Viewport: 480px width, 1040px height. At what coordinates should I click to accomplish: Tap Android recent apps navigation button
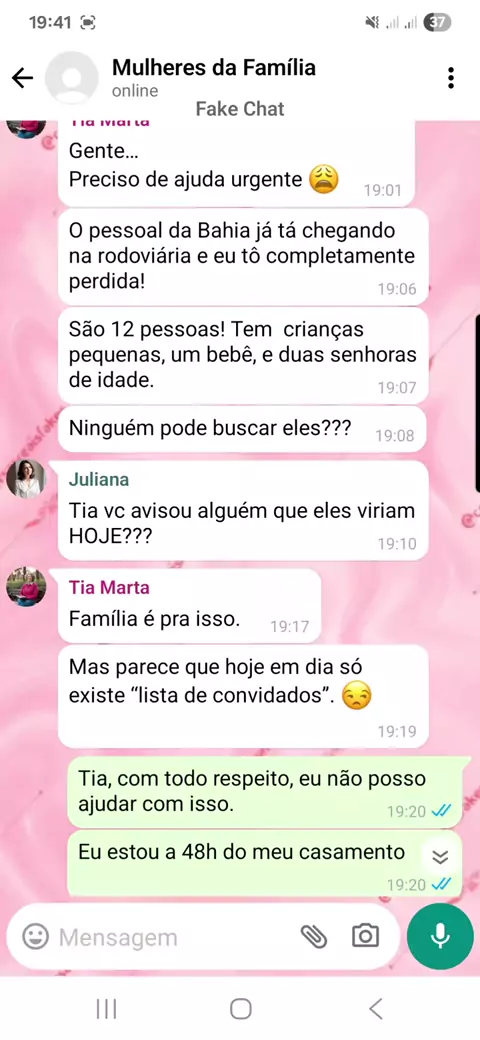[x=106, y=1009]
